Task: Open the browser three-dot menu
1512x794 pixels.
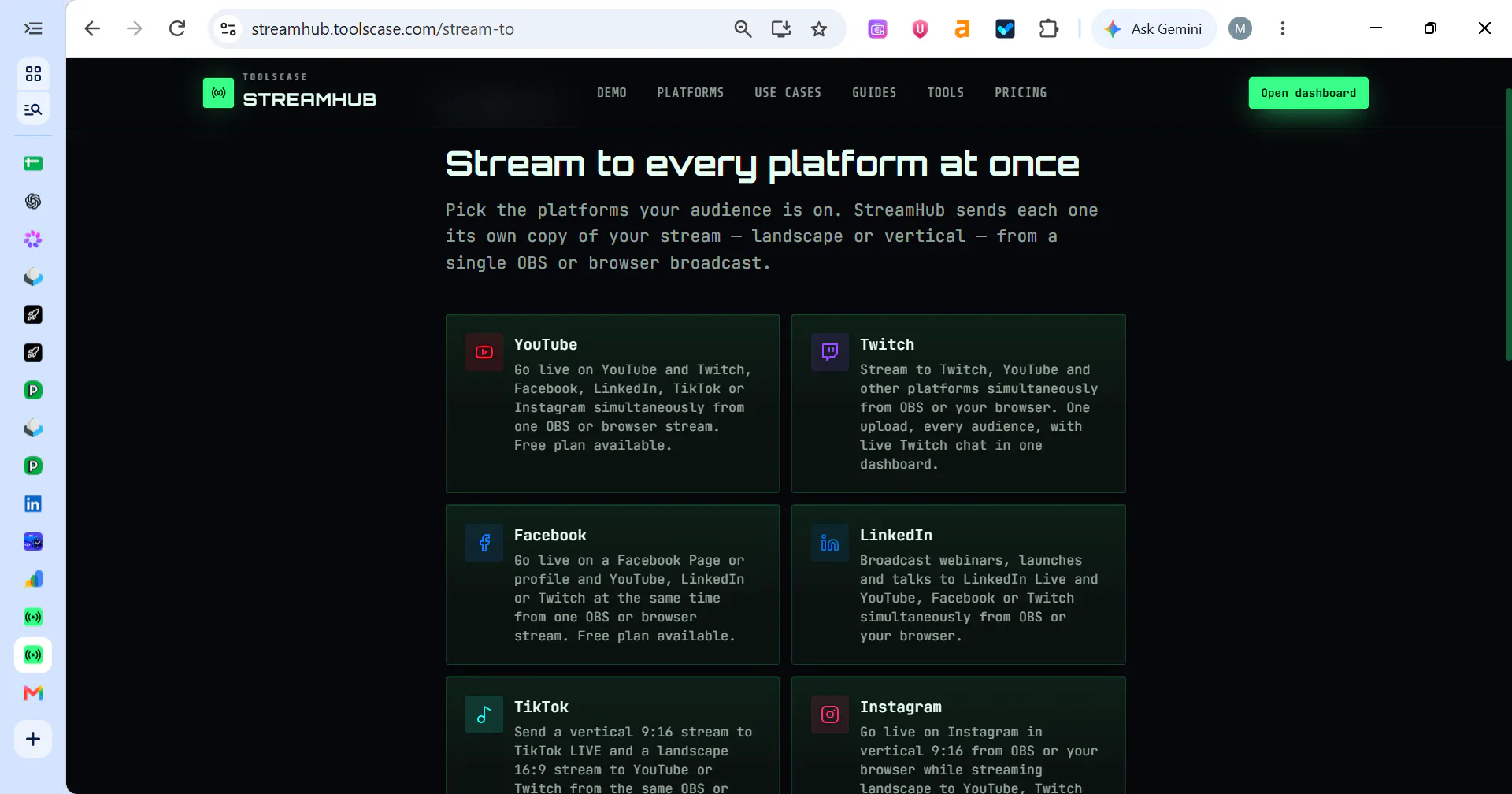Action: tap(1283, 29)
